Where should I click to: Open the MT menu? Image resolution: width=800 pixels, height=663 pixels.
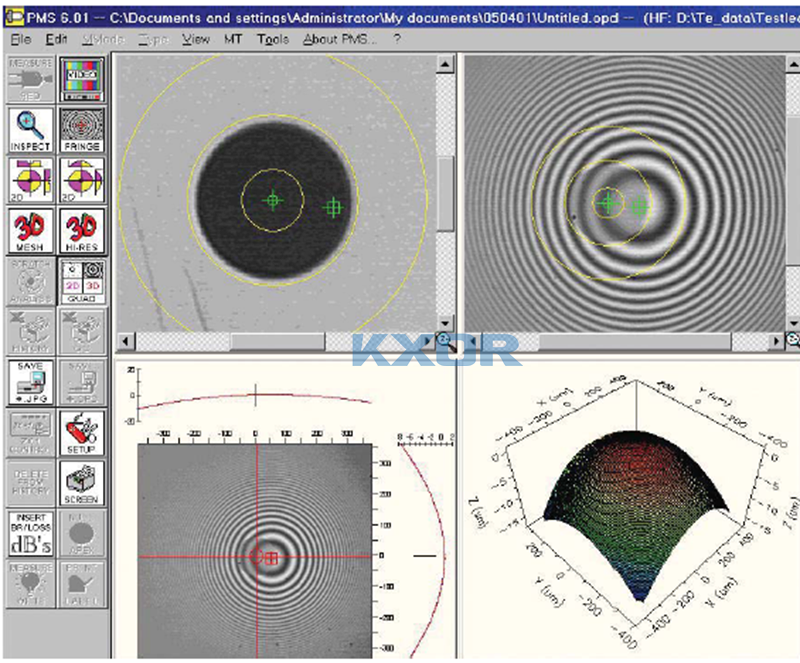click(x=233, y=39)
